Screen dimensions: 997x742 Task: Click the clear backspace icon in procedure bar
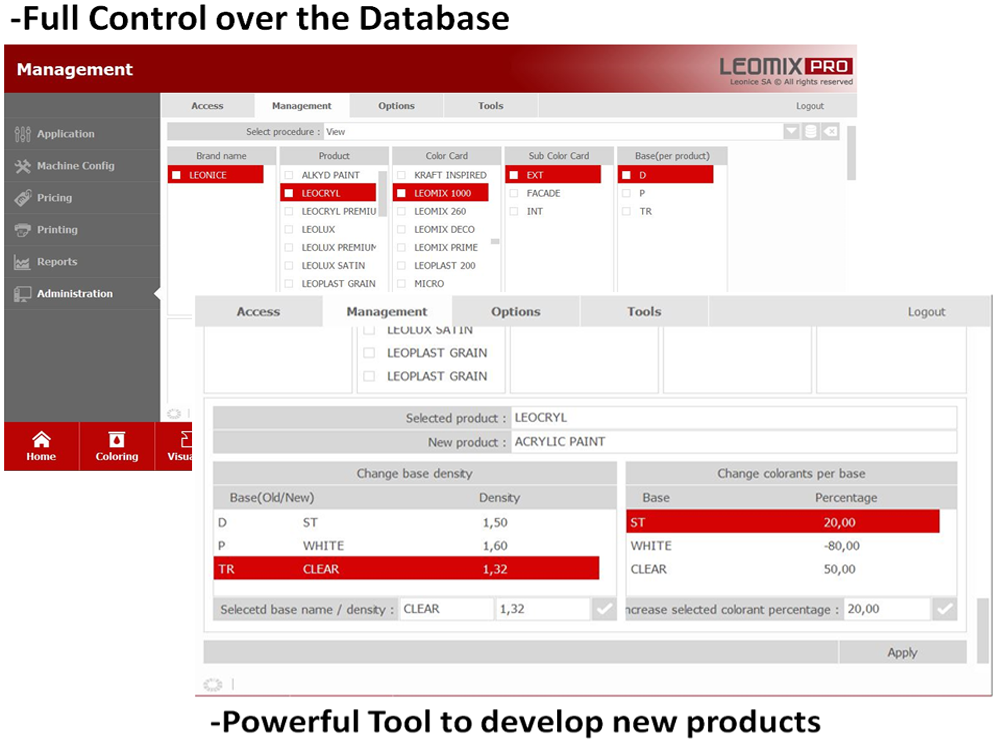pos(830,132)
